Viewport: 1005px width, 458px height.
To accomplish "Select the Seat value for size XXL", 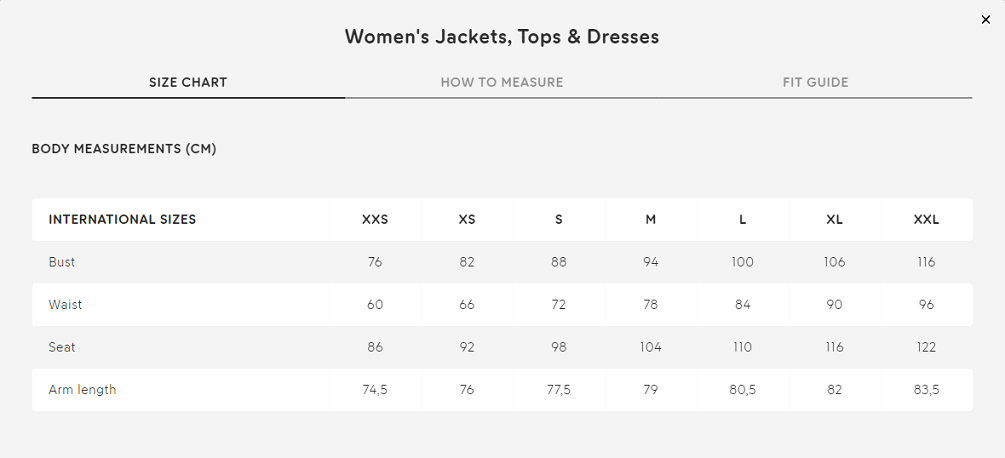I will tap(926, 347).
